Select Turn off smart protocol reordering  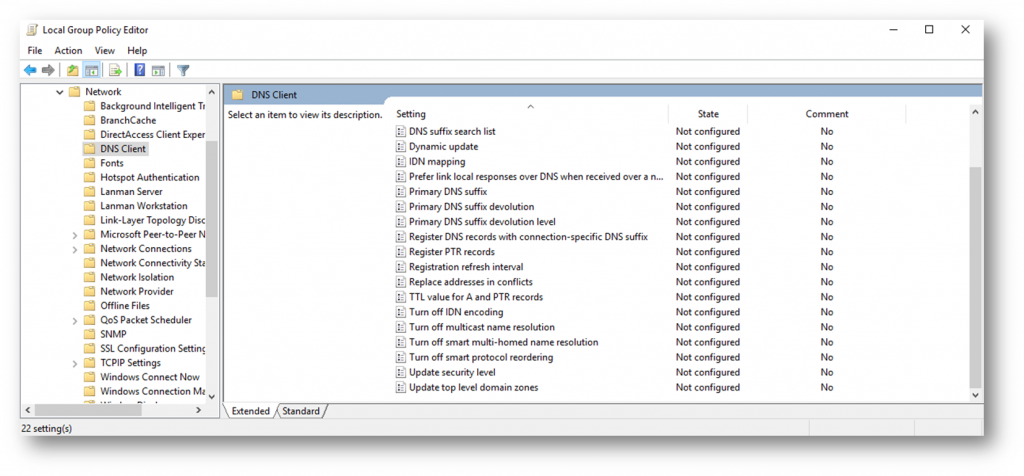(481, 357)
